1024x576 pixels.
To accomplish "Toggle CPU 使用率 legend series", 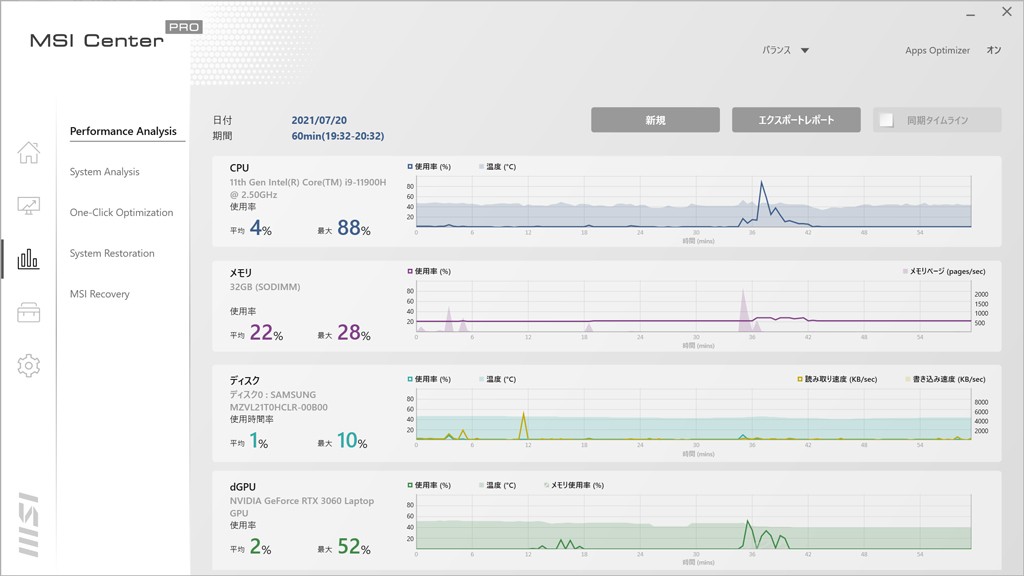I will (410, 167).
